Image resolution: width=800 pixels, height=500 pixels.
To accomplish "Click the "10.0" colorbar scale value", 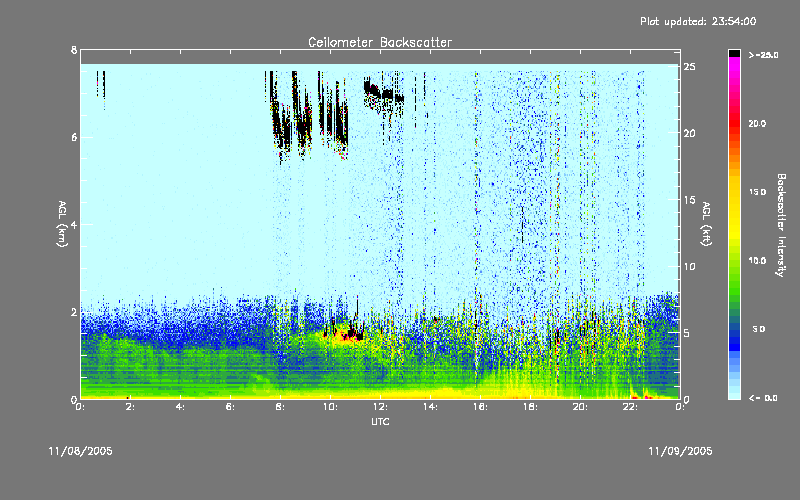I will tap(757, 260).
